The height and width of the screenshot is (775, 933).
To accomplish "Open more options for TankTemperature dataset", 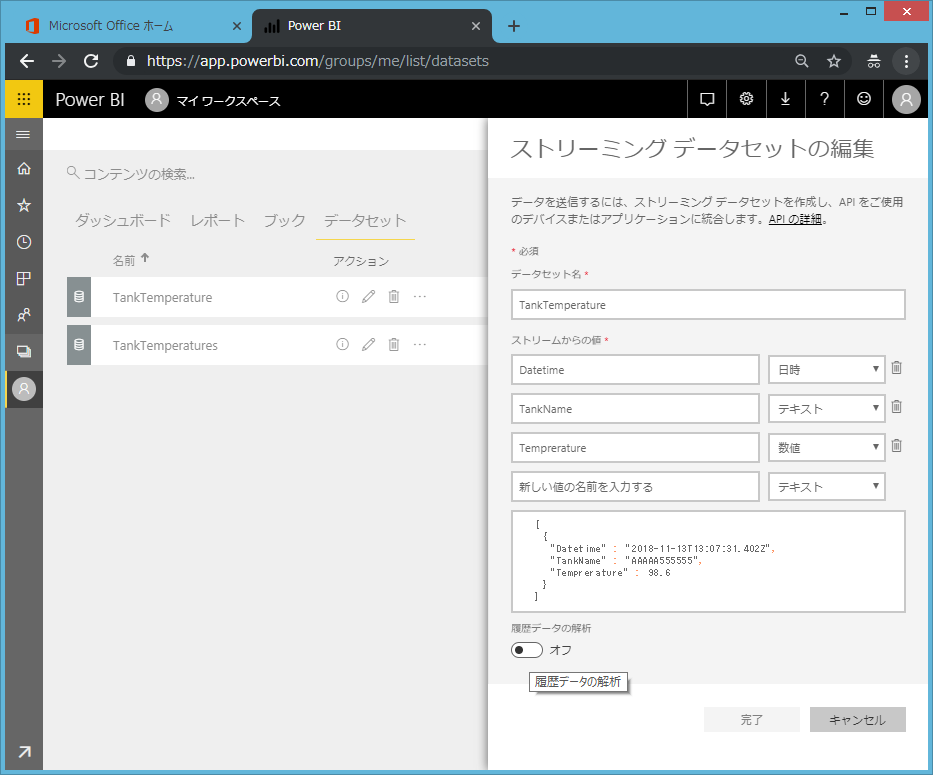I will (419, 296).
